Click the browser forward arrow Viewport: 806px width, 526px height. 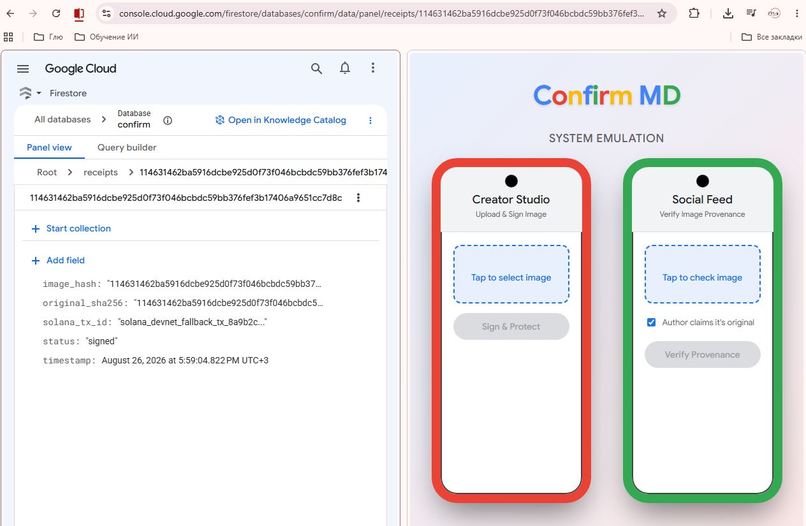coord(33,13)
